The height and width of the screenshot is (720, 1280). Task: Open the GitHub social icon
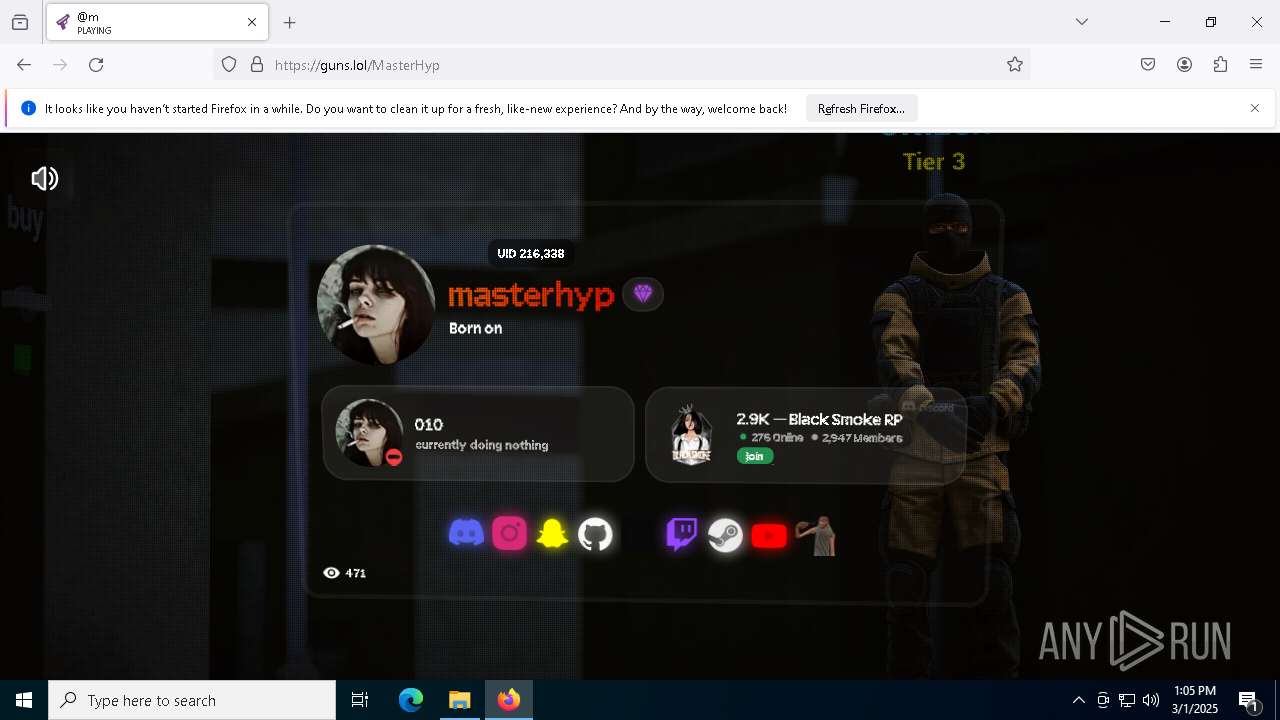coord(595,535)
